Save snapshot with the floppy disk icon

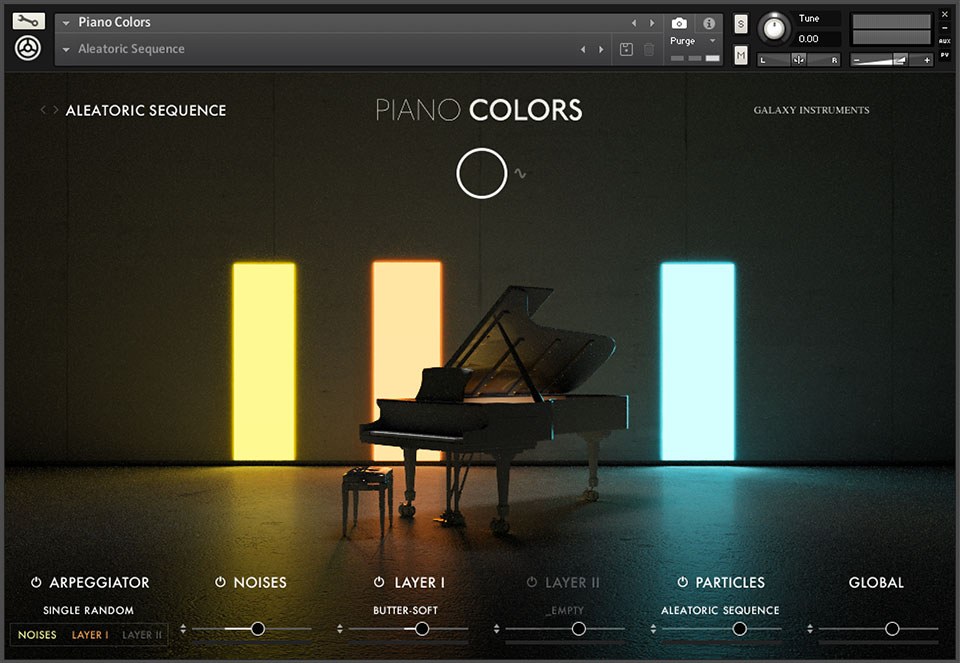pos(626,49)
